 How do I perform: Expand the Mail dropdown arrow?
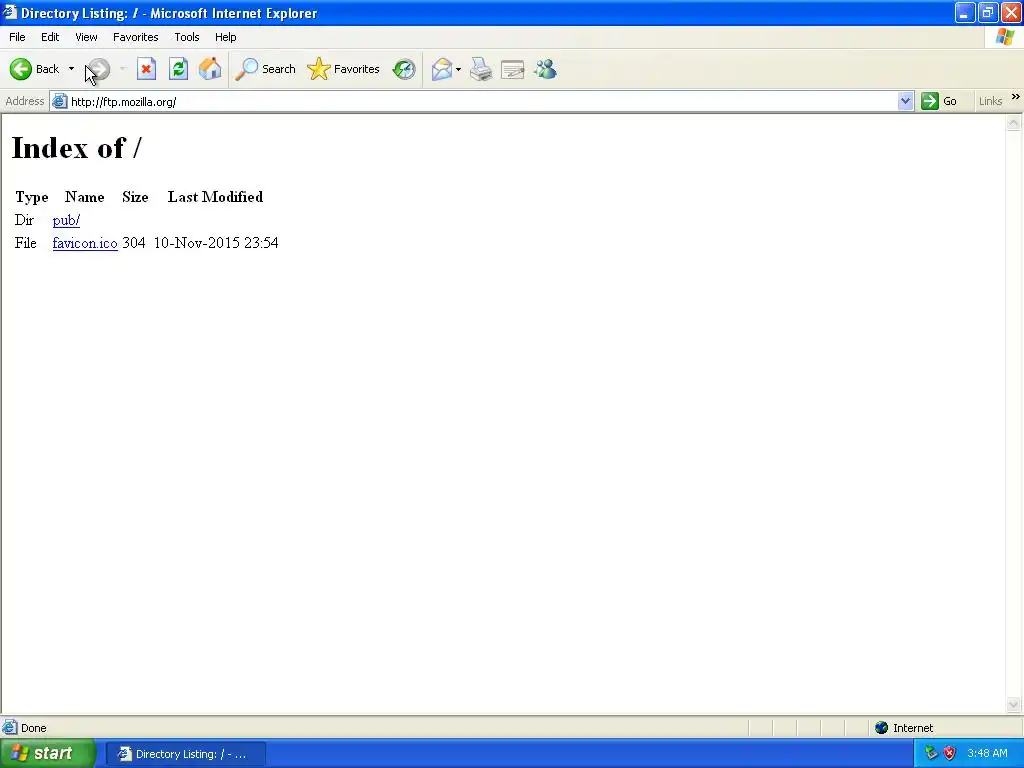pos(458,69)
